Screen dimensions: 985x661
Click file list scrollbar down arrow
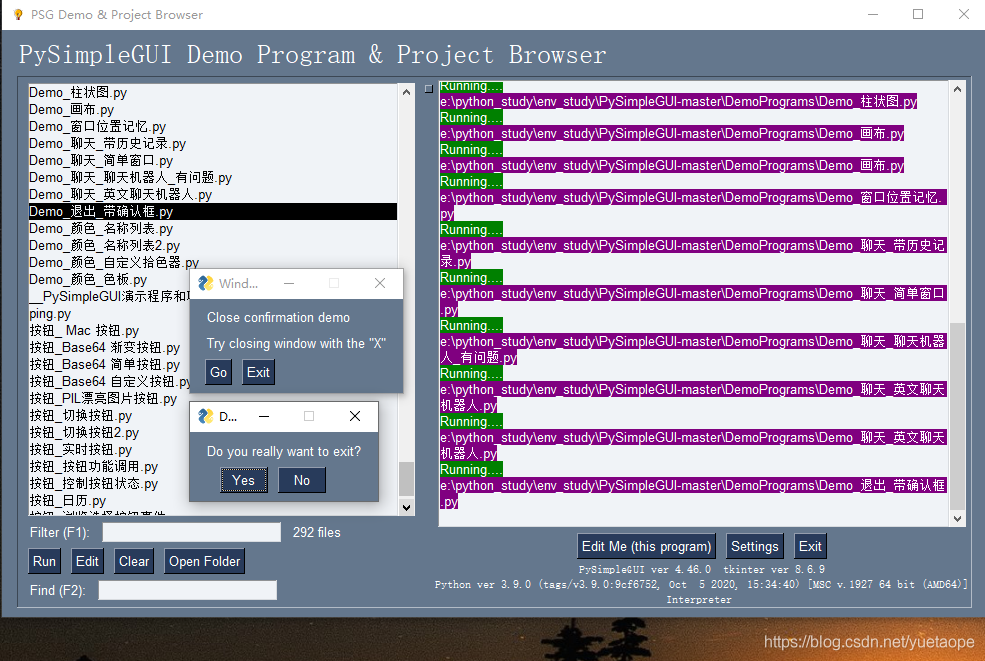[x=406, y=507]
